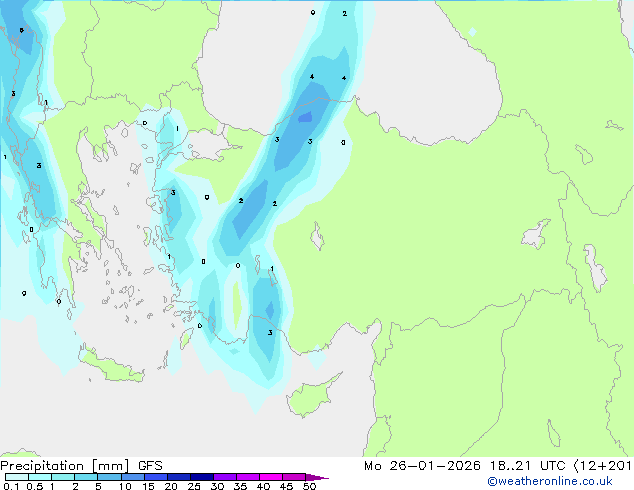The image size is (634, 490).
Task: Click the "40" legend value
Action: click(x=263, y=486)
